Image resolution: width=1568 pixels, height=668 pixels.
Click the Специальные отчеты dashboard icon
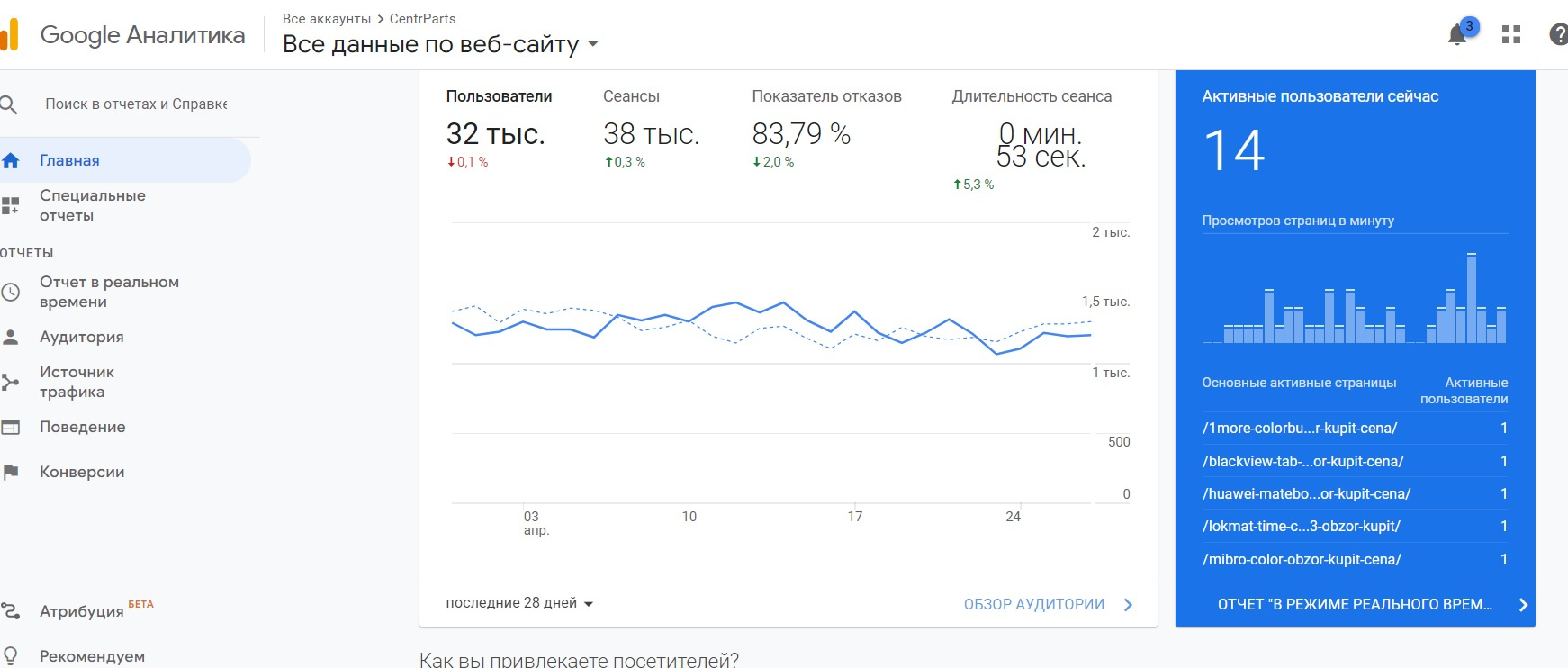point(11,205)
